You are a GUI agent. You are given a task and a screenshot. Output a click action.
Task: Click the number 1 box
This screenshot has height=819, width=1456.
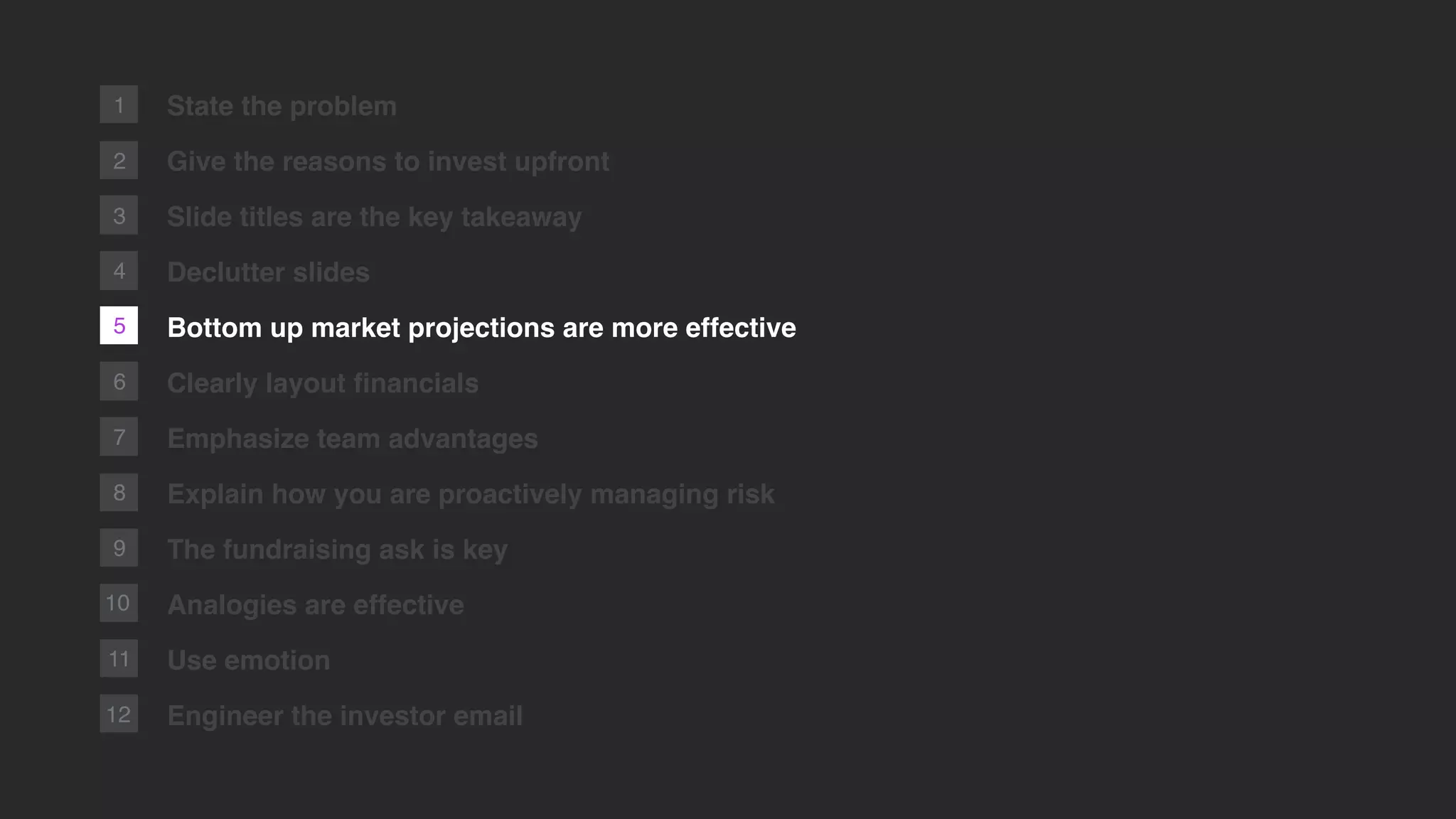pos(119,105)
